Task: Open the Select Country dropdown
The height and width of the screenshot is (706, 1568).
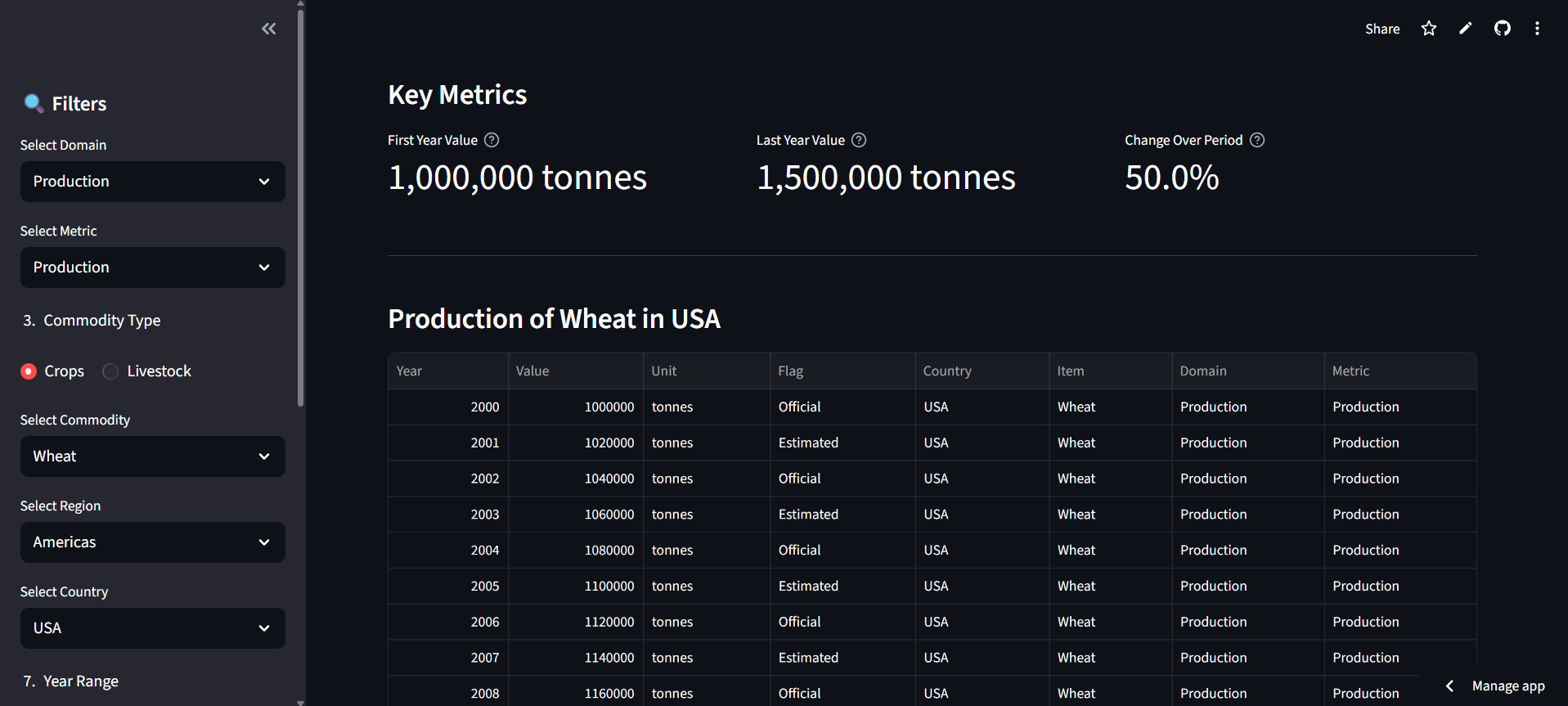Action: click(153, 628)
